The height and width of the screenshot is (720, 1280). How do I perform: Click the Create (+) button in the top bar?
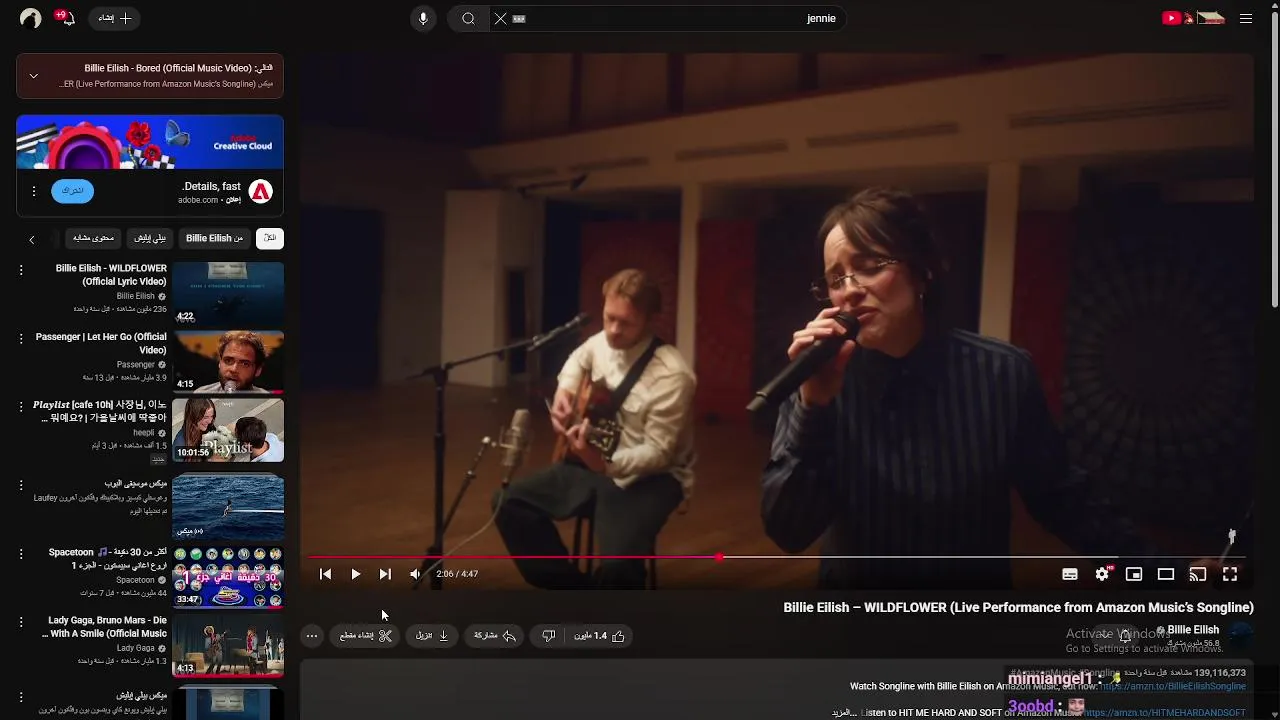(115, 18)
